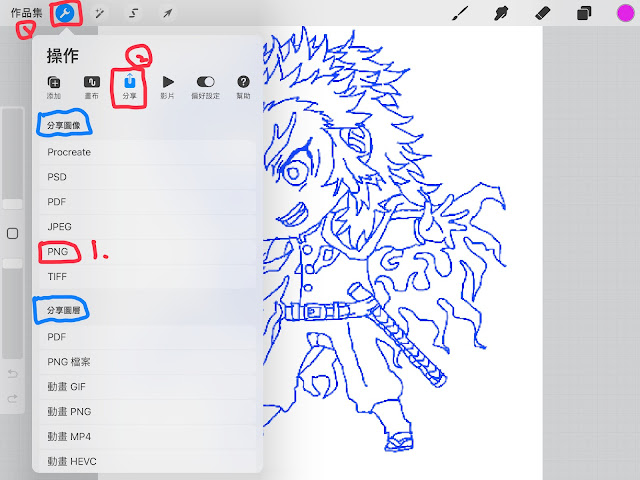
Task: Tap the blue line drawing on canvas
Action: tap(384, 239)
